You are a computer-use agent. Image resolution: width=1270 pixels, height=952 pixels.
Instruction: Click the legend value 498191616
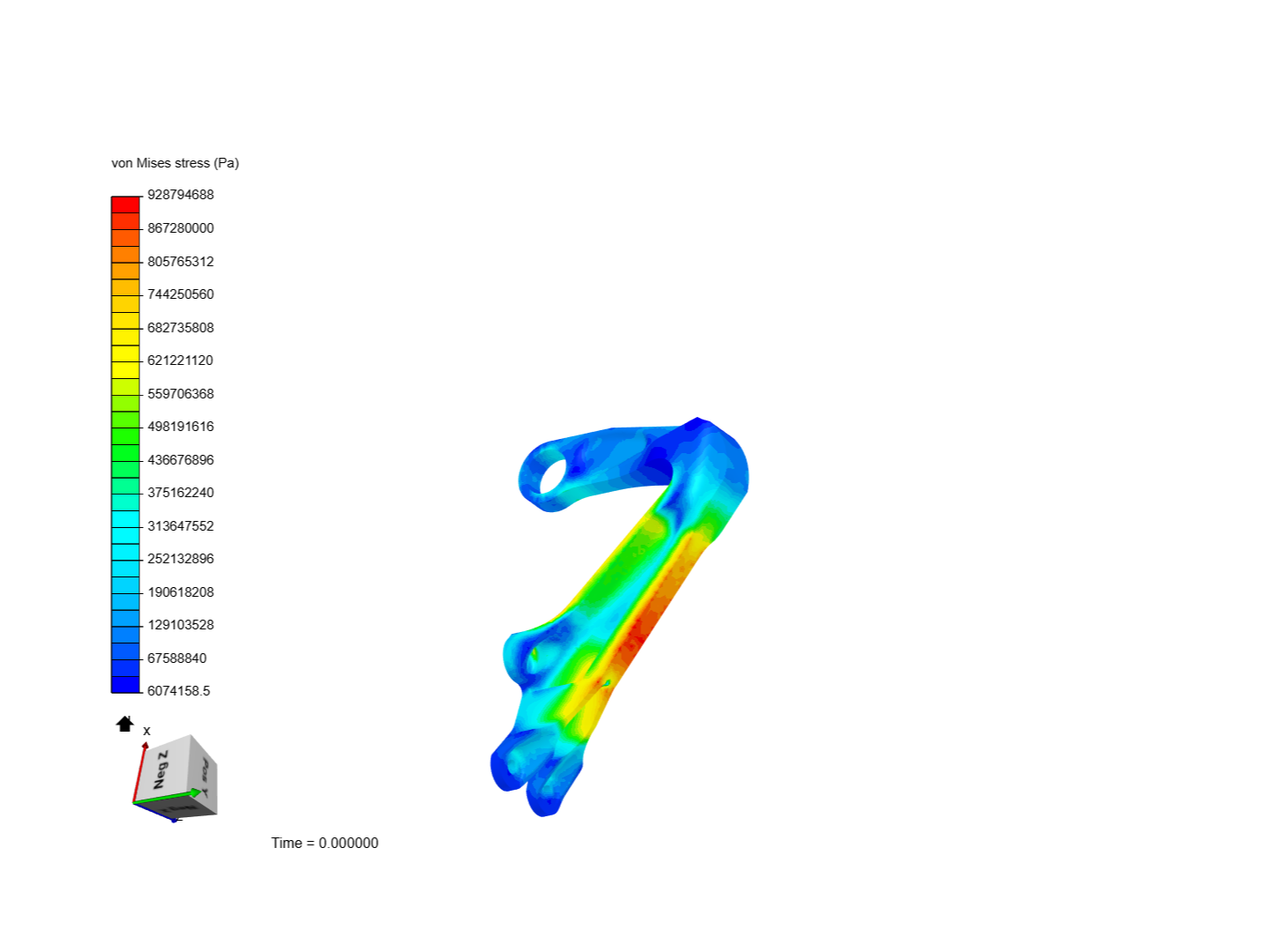point(181,427)
